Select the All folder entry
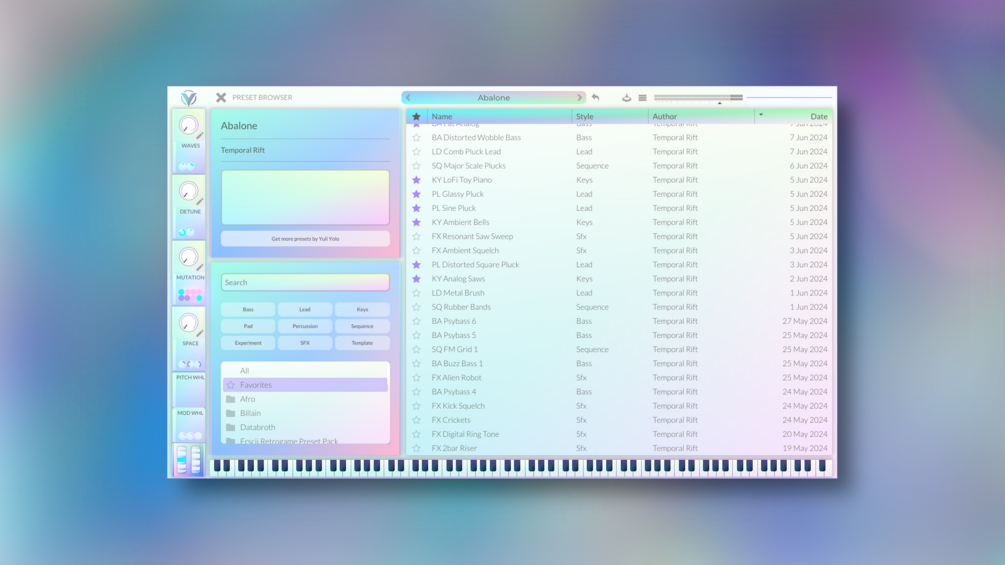The image size is (1005, 565). 305,371
